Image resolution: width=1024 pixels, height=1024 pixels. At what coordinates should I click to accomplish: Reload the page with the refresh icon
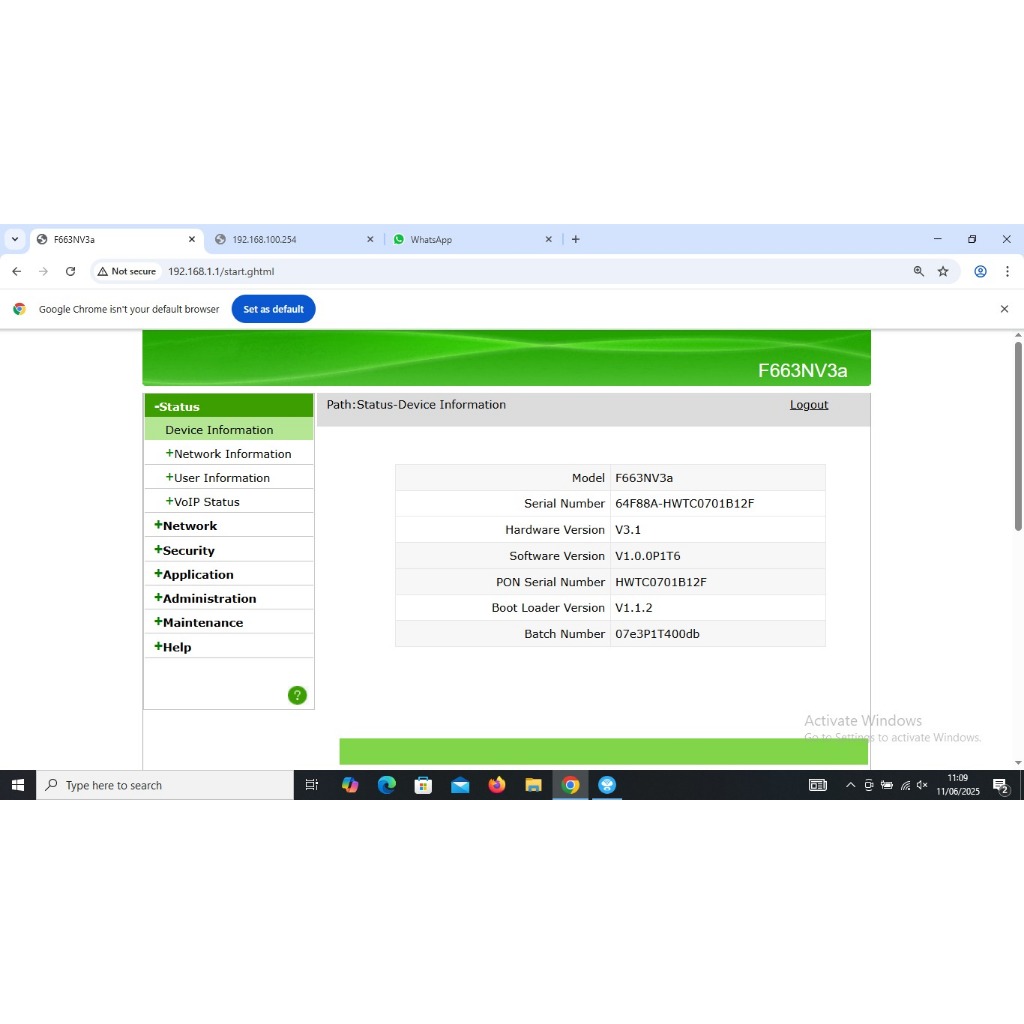[x=70, y=271]
